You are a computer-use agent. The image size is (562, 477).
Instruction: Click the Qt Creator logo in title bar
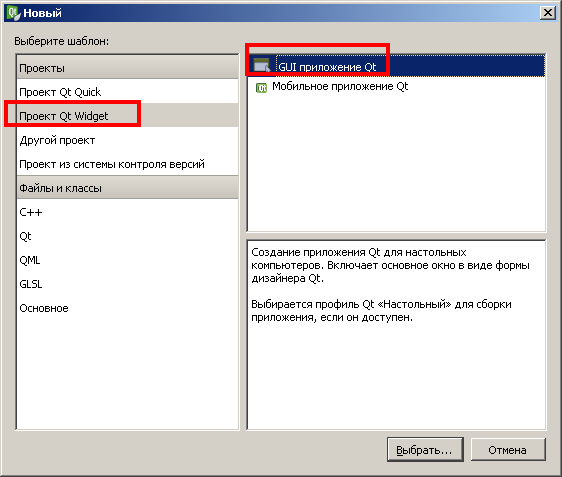click(13, 13)
